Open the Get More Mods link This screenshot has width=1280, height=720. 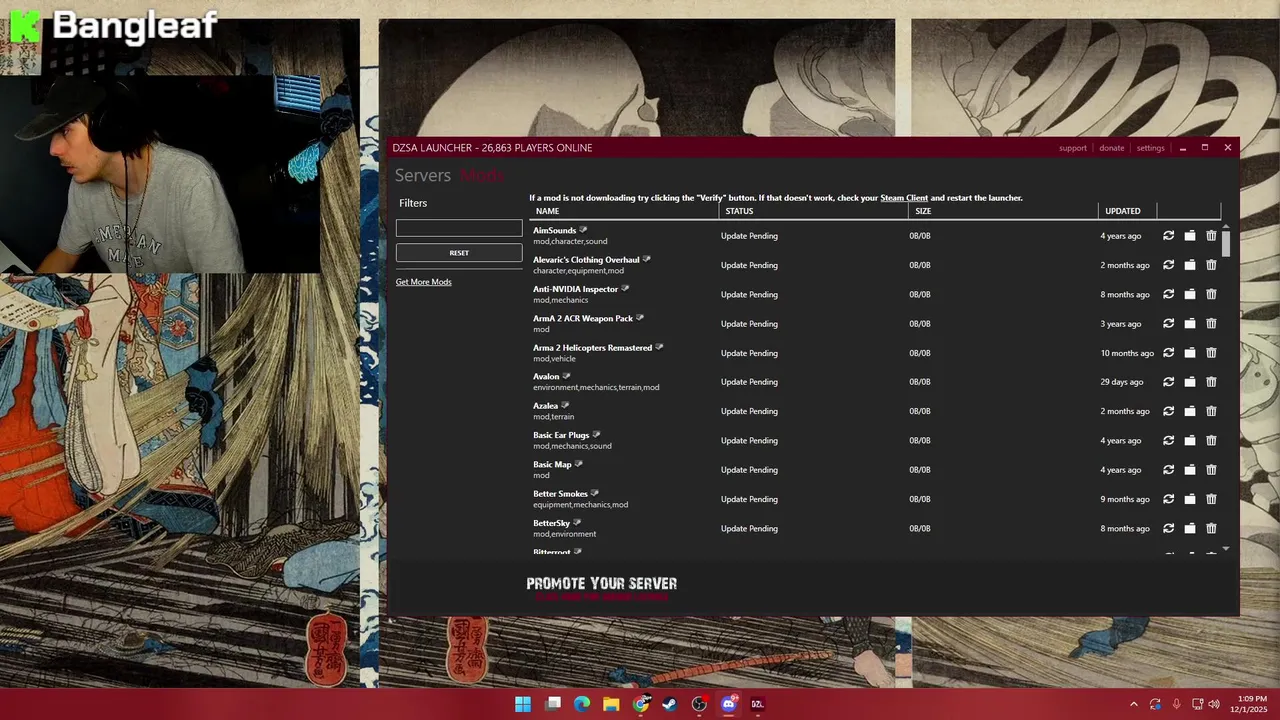click(x=423, y=282)
